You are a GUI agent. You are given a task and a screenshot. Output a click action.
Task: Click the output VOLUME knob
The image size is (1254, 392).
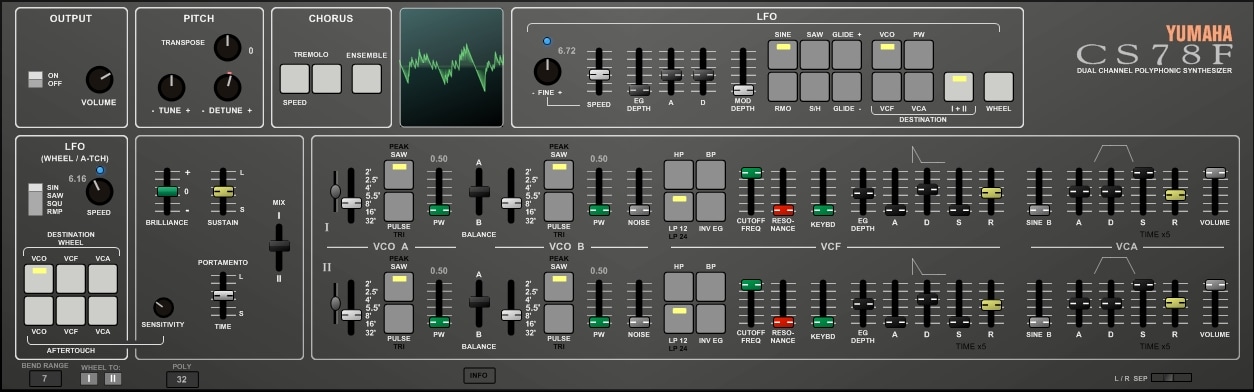point(99,80)
